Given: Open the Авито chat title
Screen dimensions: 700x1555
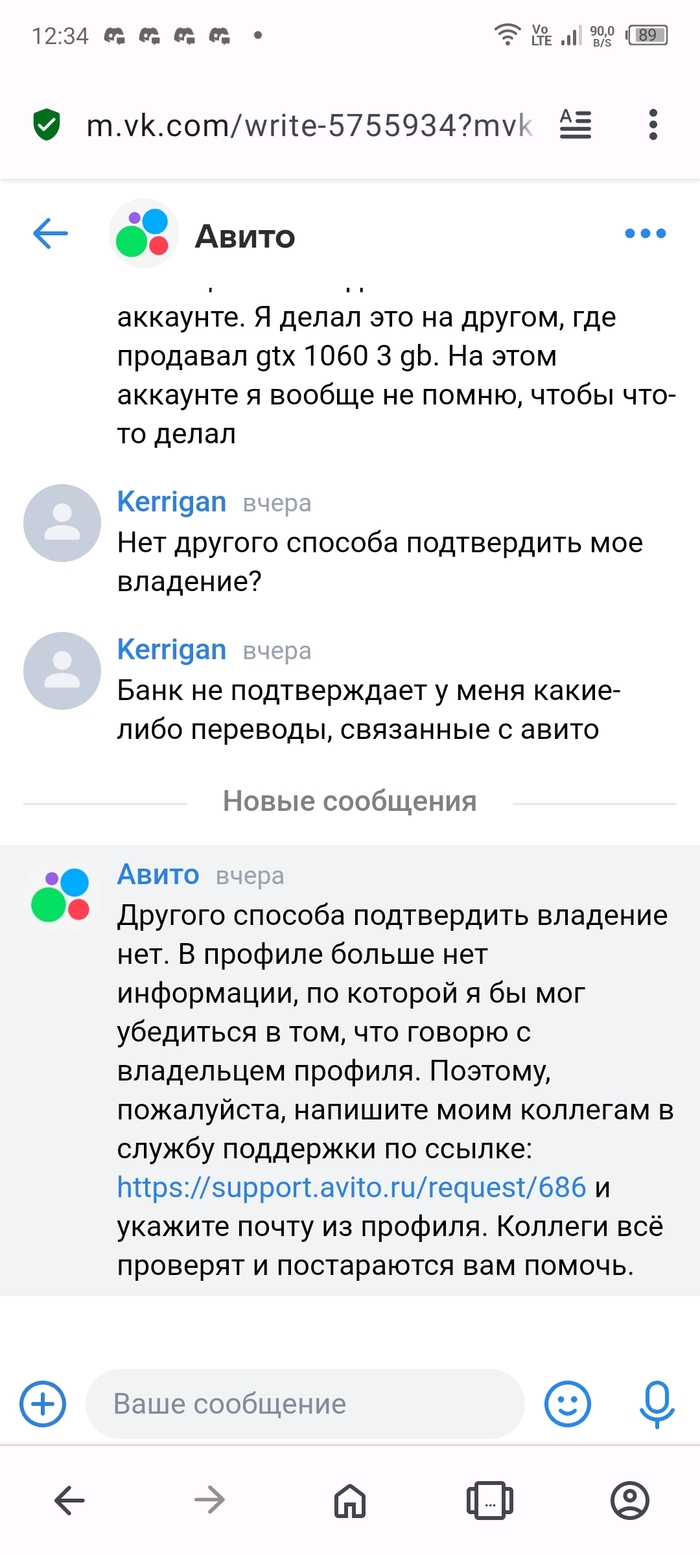Looking at the screenshot, I should (245, 236).
